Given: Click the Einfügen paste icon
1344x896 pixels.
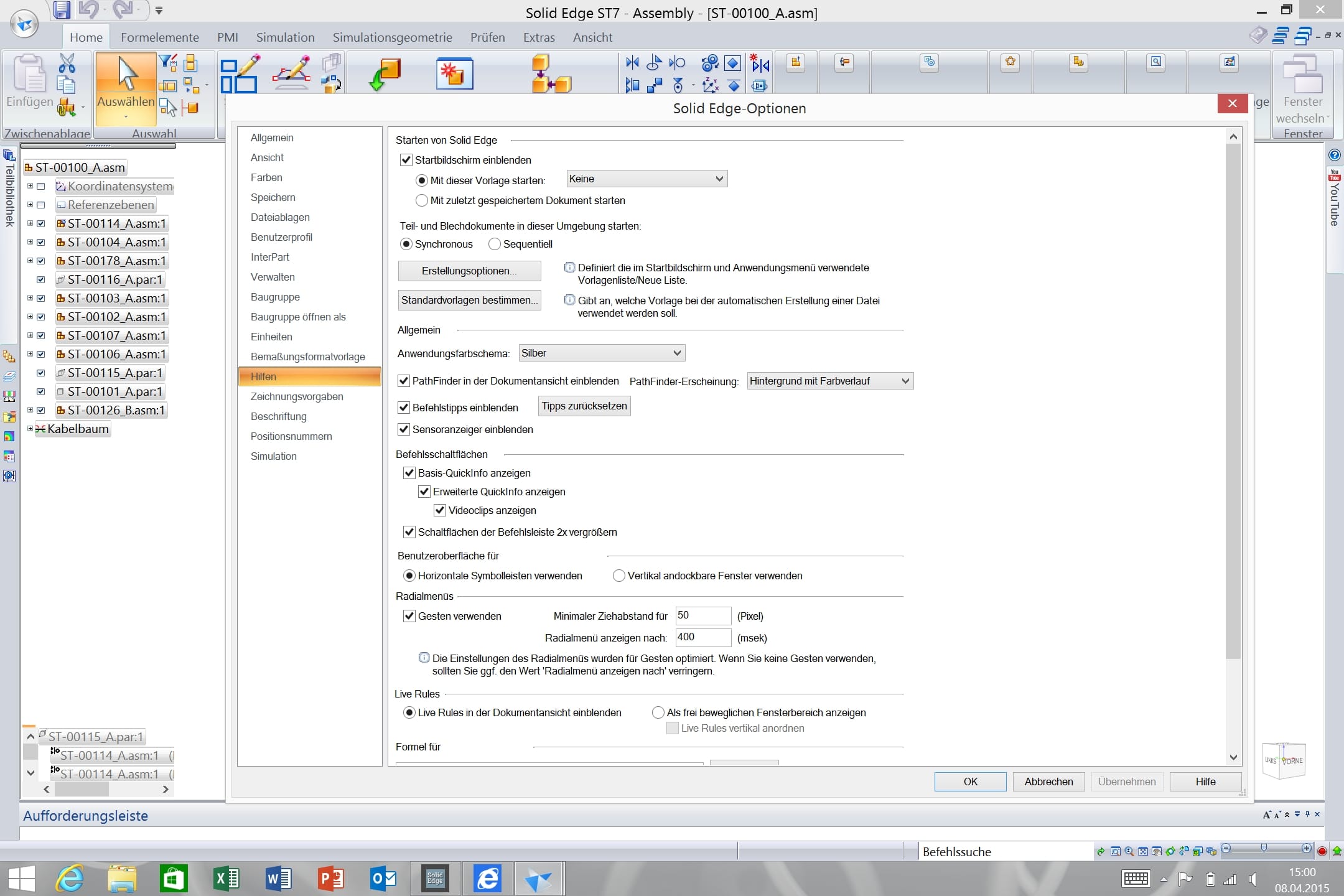Looking at the screenshot, I should click(29, 73).
